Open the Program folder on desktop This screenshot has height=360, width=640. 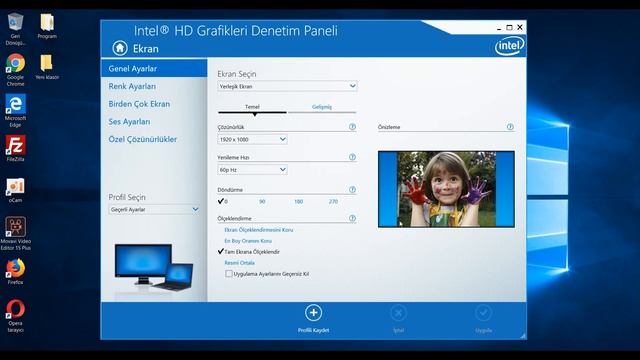click(x=47, y=26)
